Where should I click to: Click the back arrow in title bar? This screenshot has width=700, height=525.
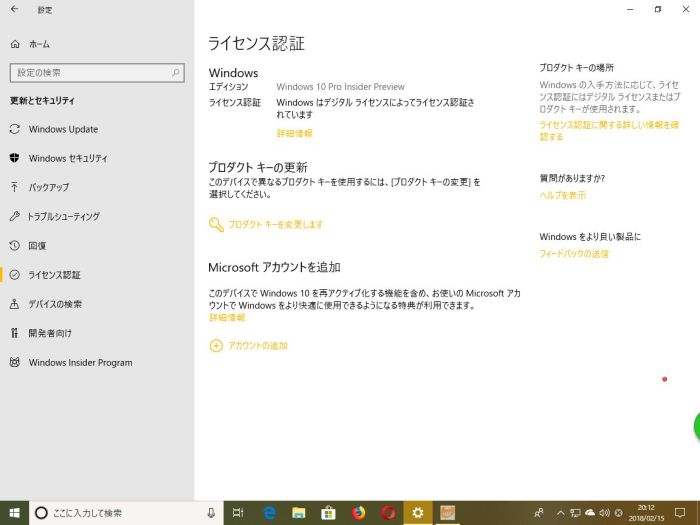[14, 9]
